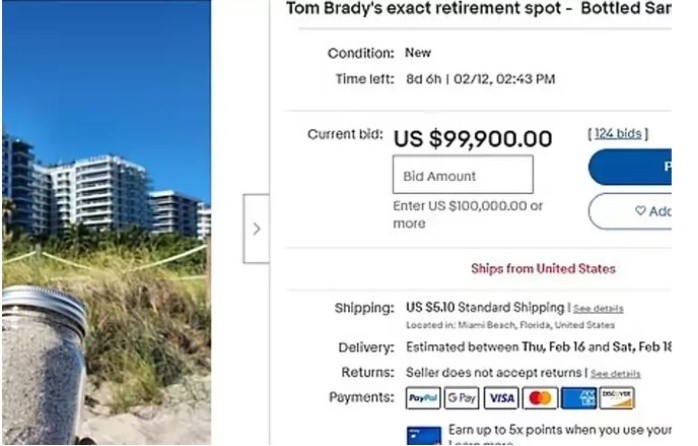698x446 pixels.
Task: Click the PayPal payment icon
Action: click(x=423, y=398)
